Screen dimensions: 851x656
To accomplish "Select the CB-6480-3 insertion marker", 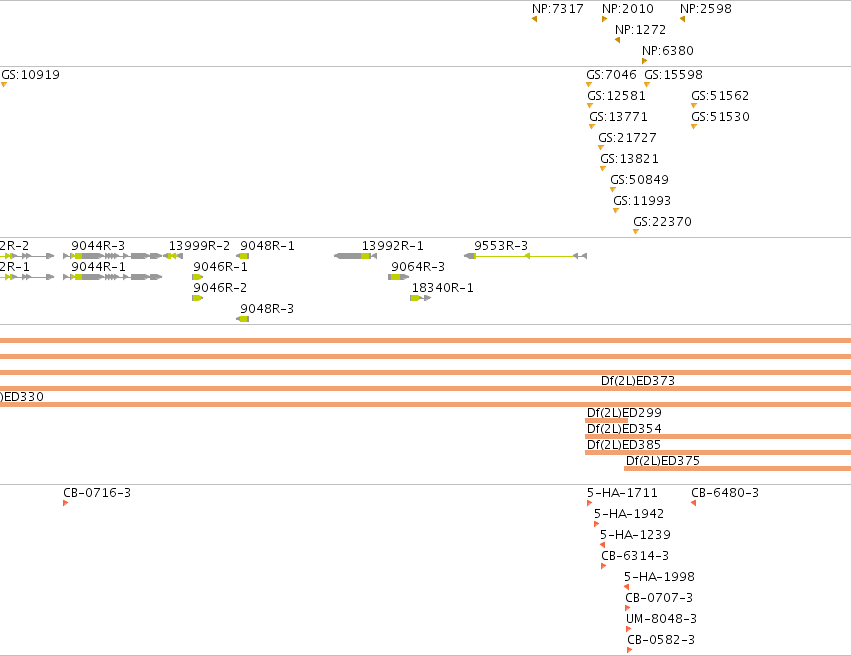I will coord(694,503).
